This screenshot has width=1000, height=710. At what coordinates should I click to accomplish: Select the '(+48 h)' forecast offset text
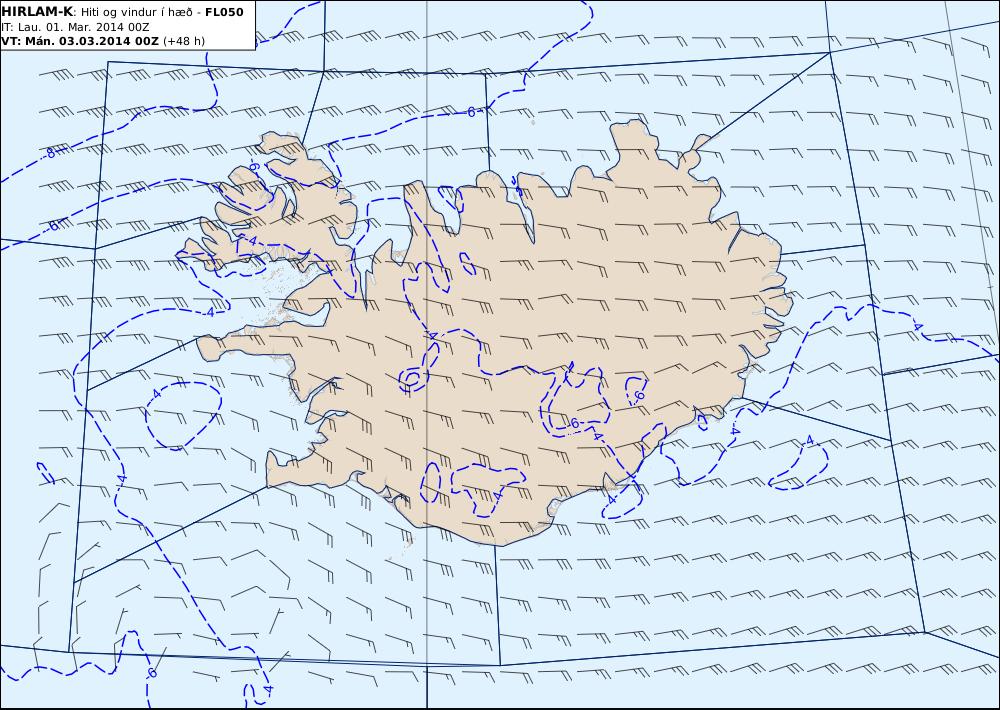pos(184,41)
